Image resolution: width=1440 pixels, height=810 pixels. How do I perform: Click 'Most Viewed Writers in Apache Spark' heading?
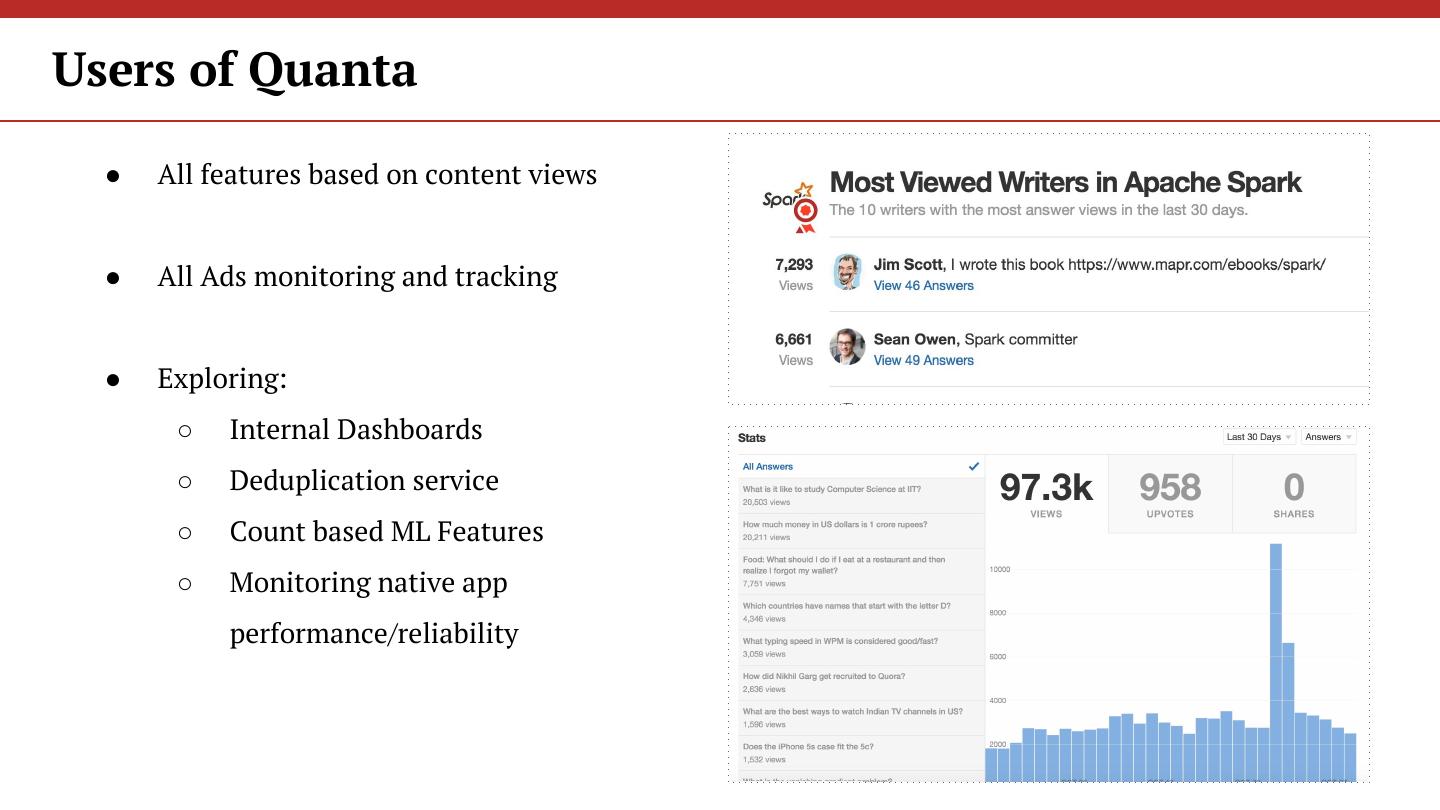[1066, 183]
